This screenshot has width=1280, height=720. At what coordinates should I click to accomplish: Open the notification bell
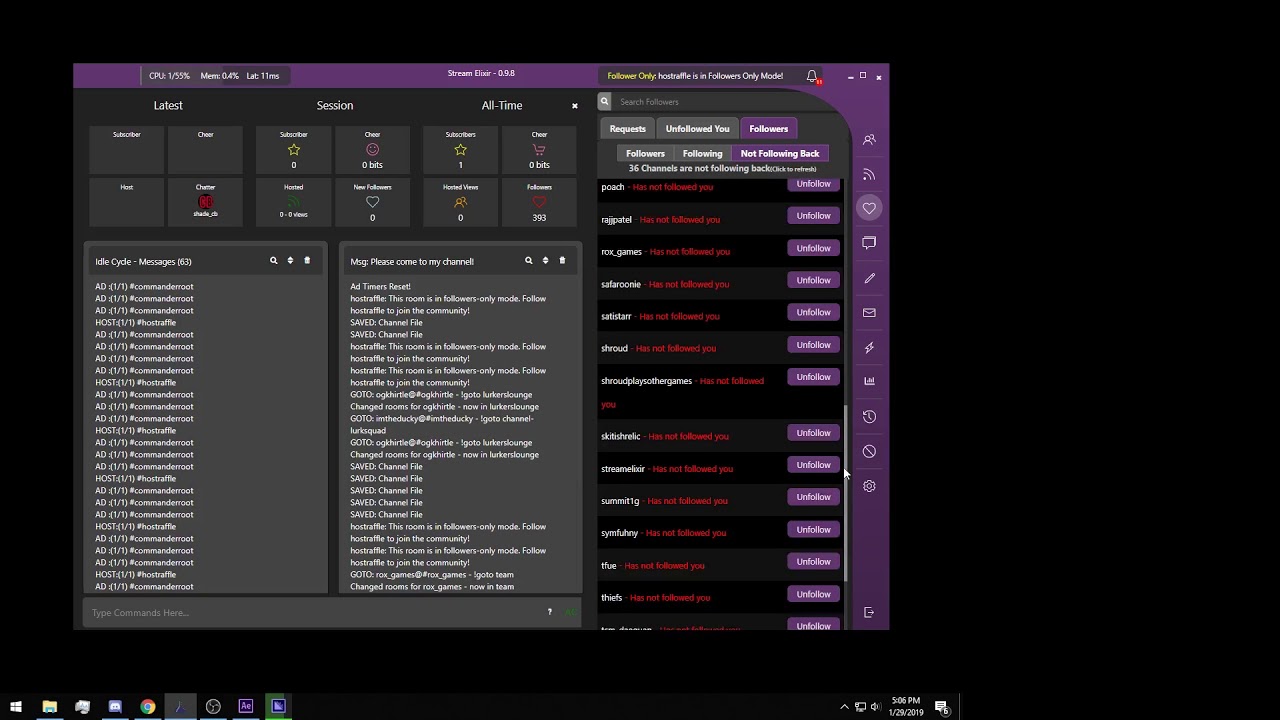(x=812, y=76)
